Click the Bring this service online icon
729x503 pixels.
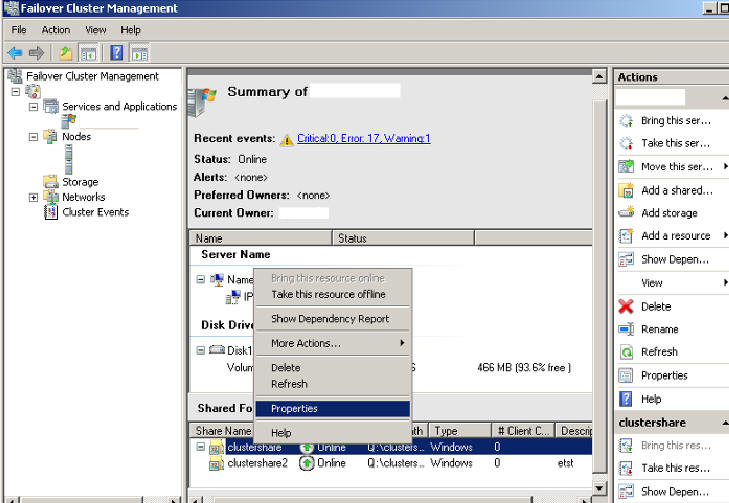(626, 121)
